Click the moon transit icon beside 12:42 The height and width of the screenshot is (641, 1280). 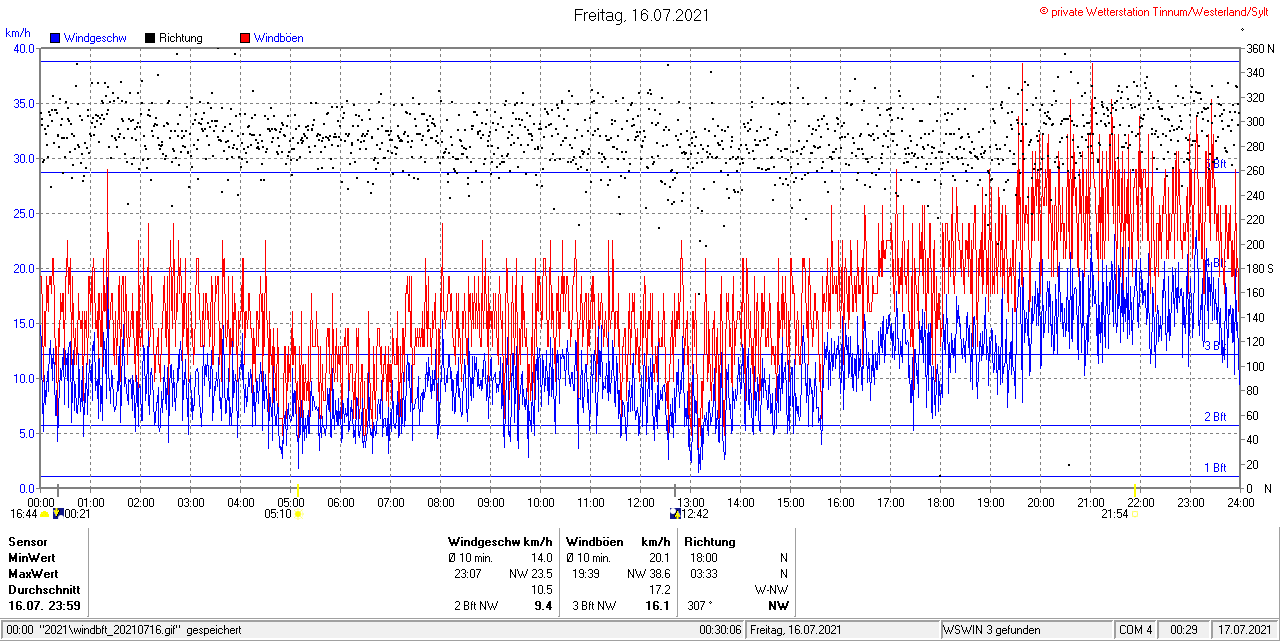[676, 514]
